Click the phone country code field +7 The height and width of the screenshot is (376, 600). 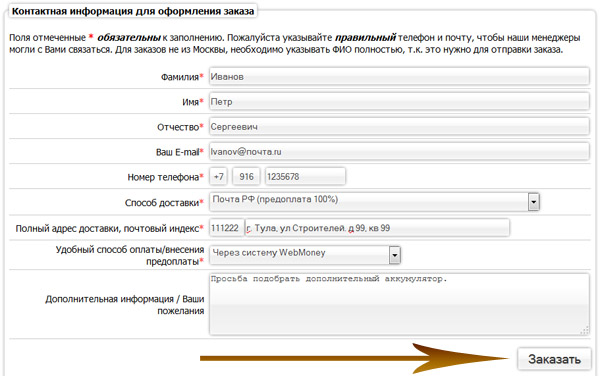point(218,176)
